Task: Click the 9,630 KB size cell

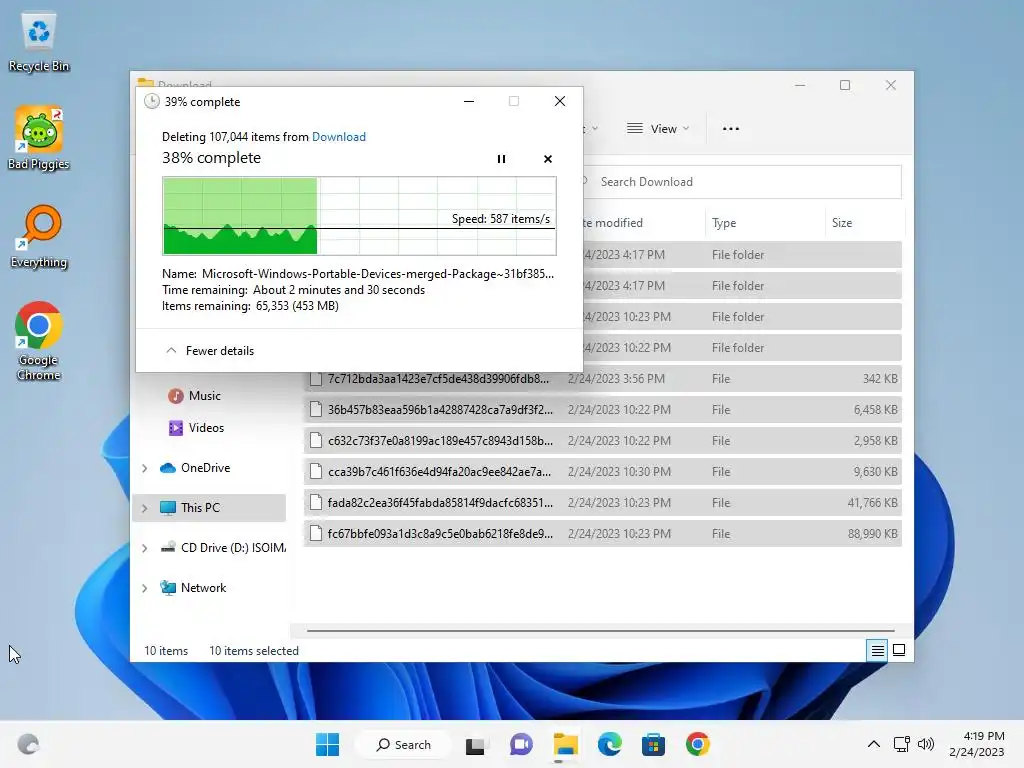Action: coord(875,472)
